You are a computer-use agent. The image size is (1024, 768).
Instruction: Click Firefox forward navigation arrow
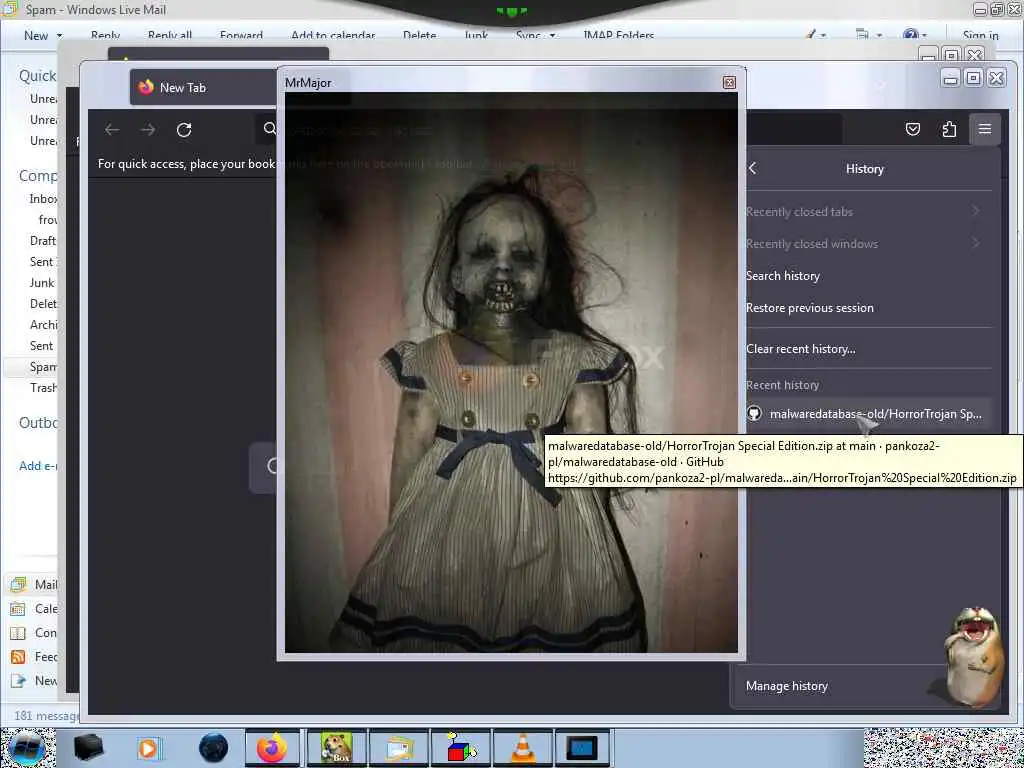point(148,130)
